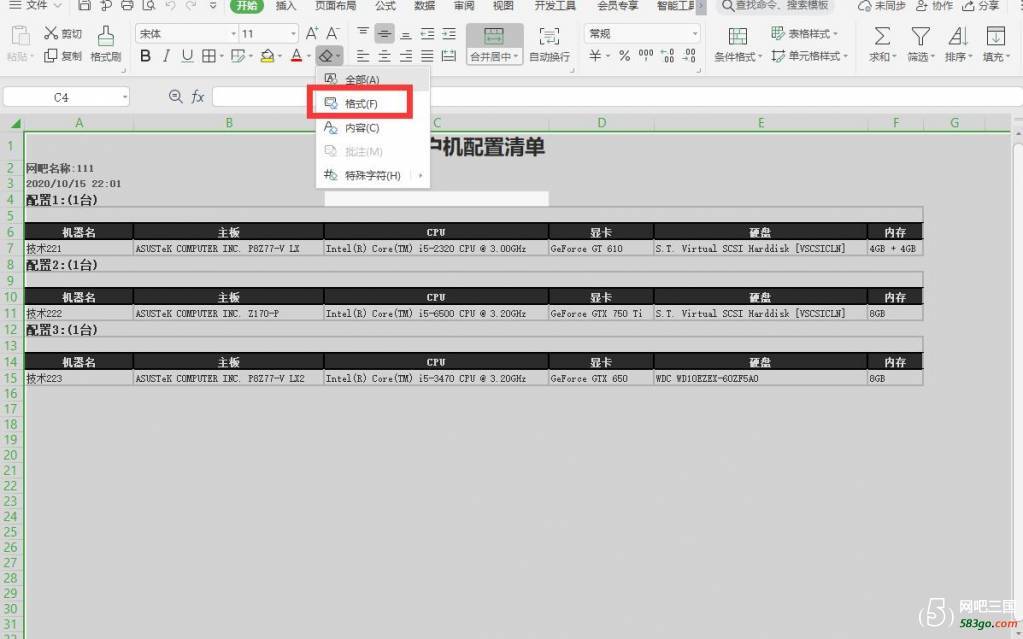The width and height of the screenshot is (1023, 639).
Task: Choose Contents (内容(C)) from clear menu
Action: [x=373, y=127]
